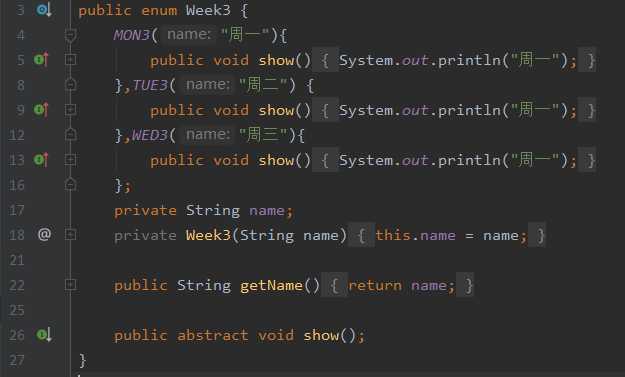Click the "周二" string literal
Viewport: 625px width, 377px height.
click(x=263, y=85)
